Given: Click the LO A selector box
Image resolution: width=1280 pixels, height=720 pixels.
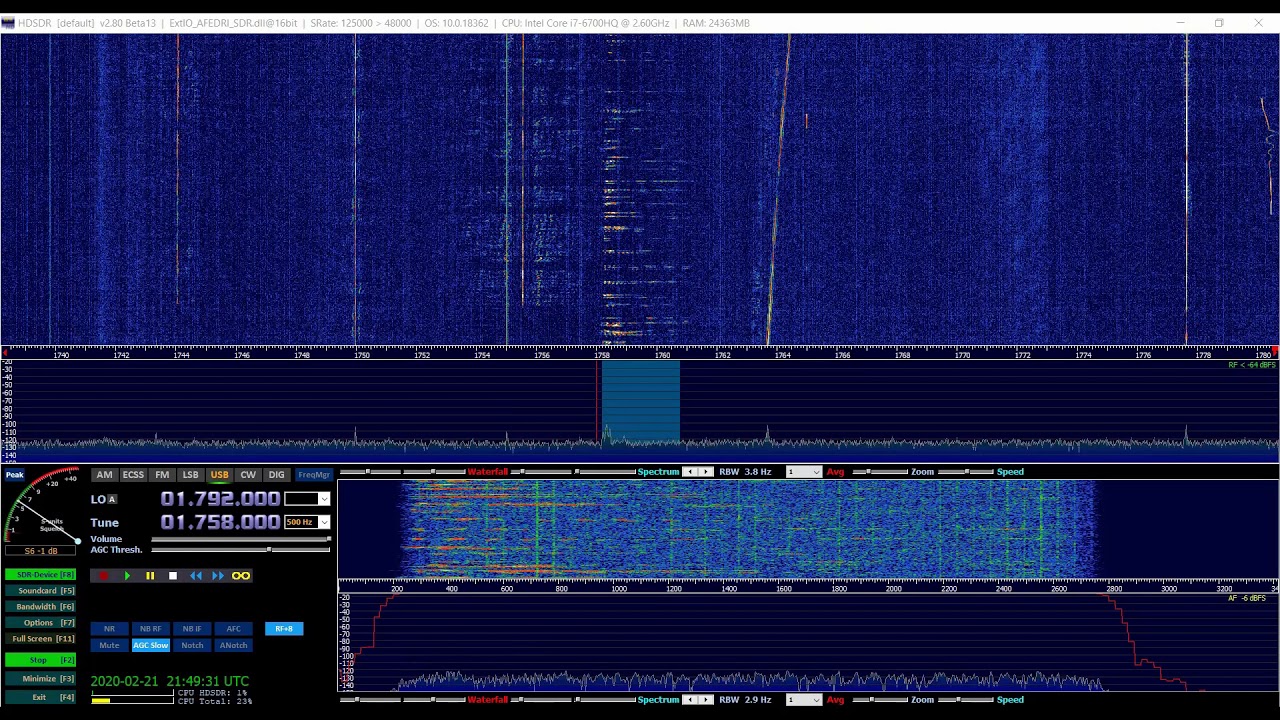Looking at the screenshot, I should tap(112, 499).
